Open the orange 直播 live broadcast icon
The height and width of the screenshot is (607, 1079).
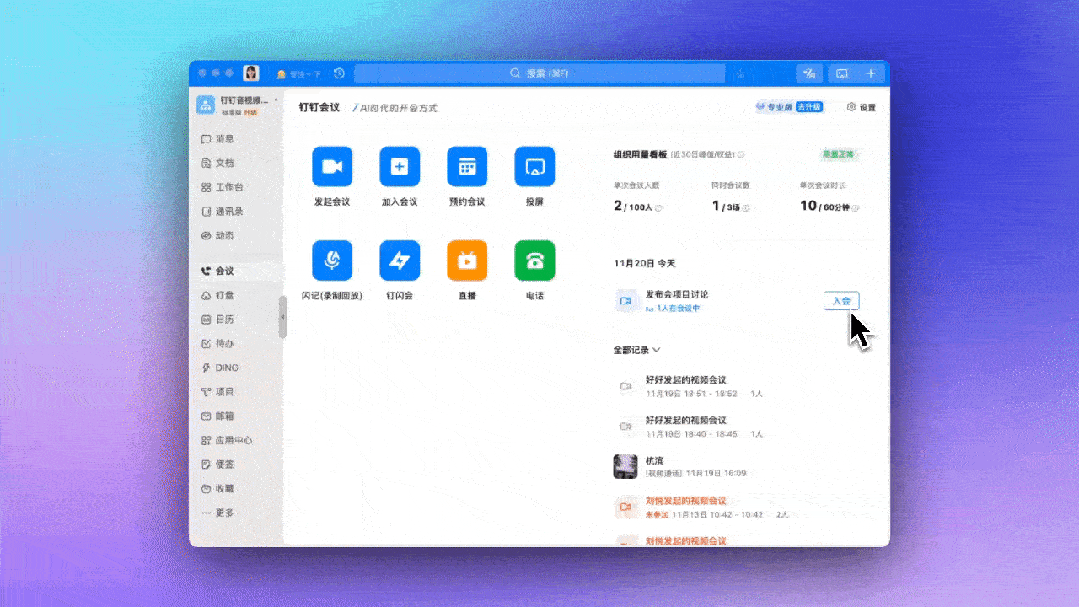coord(467,260)
